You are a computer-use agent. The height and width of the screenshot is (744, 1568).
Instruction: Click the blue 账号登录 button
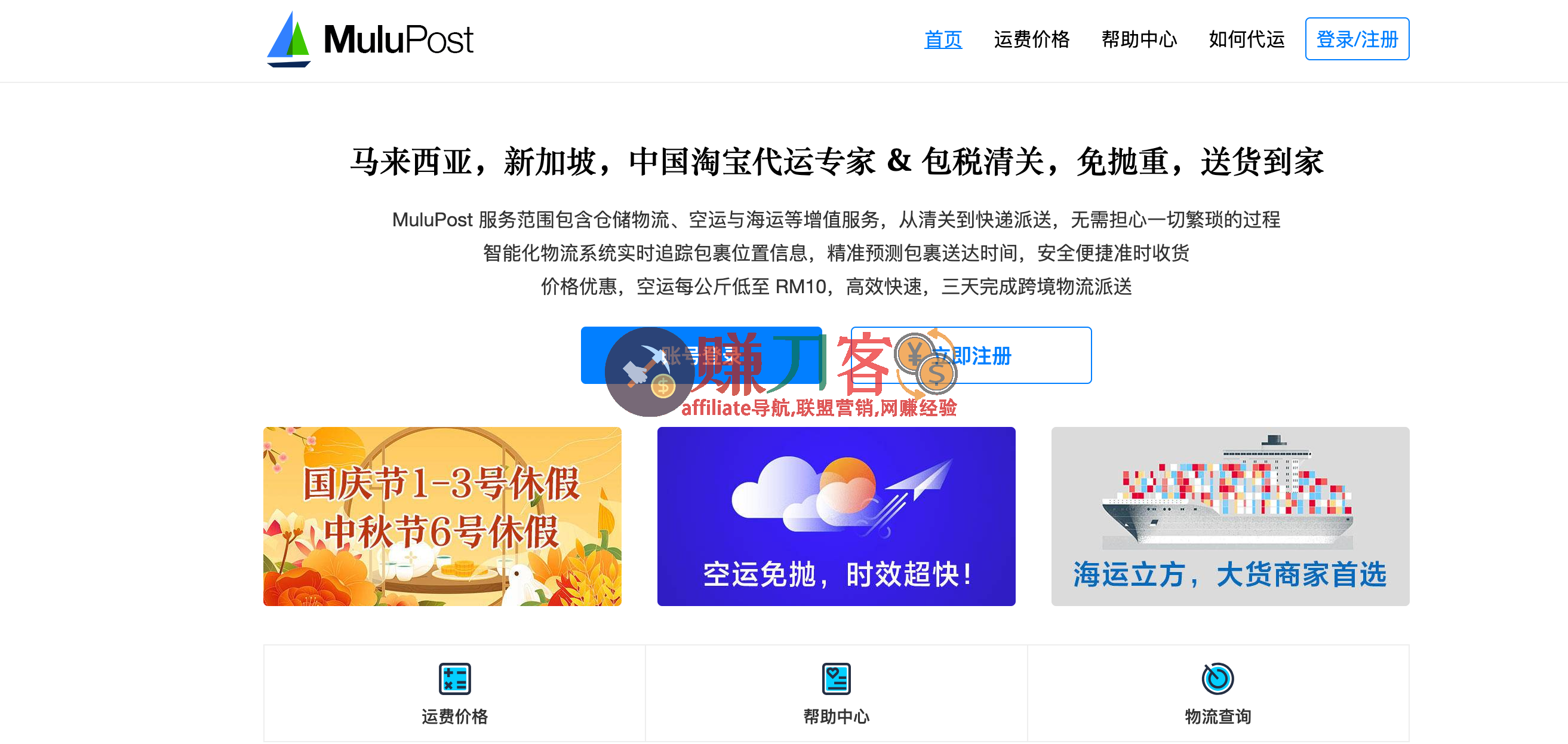click(701, 355)
